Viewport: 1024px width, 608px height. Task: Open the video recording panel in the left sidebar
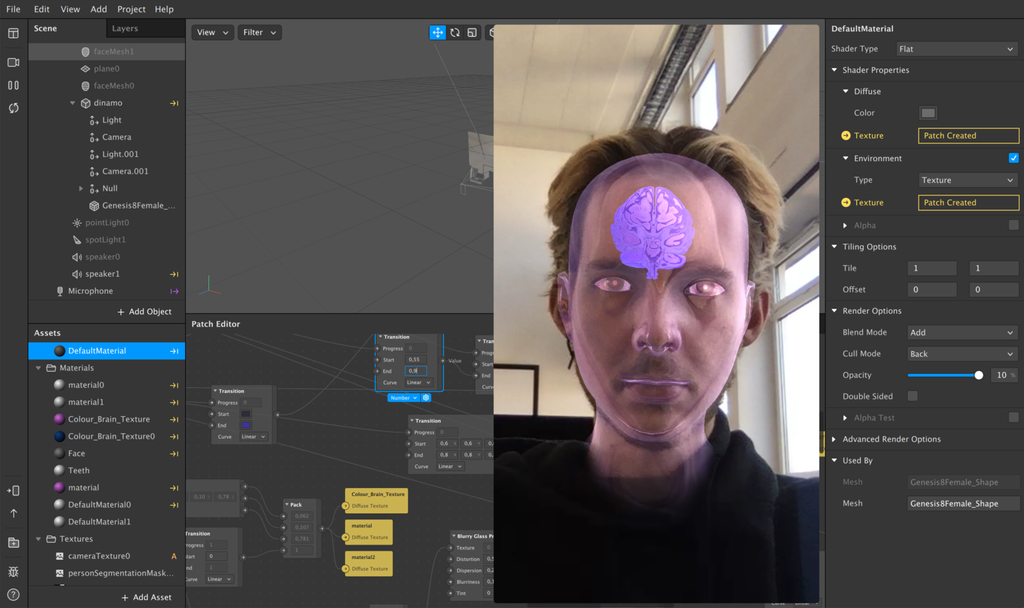13,61
